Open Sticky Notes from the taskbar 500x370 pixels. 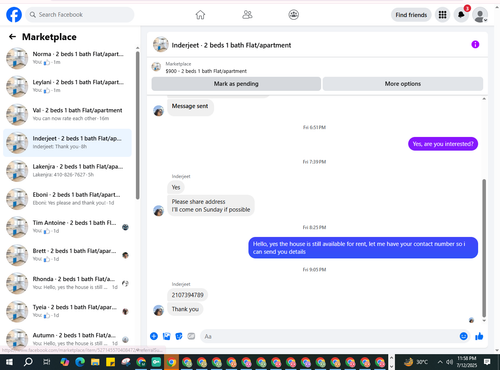(x=110, y=362)
